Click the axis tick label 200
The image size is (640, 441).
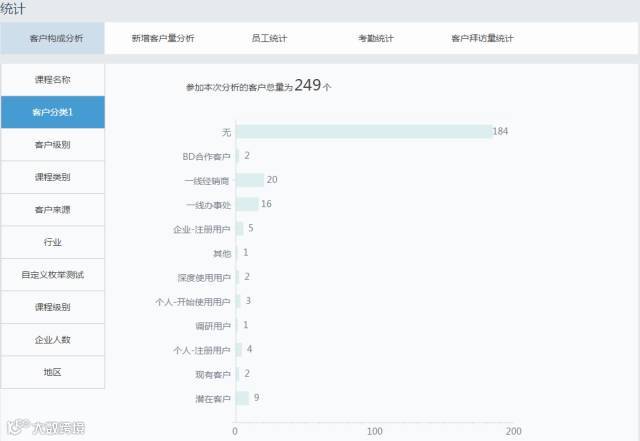coord(513,431)
